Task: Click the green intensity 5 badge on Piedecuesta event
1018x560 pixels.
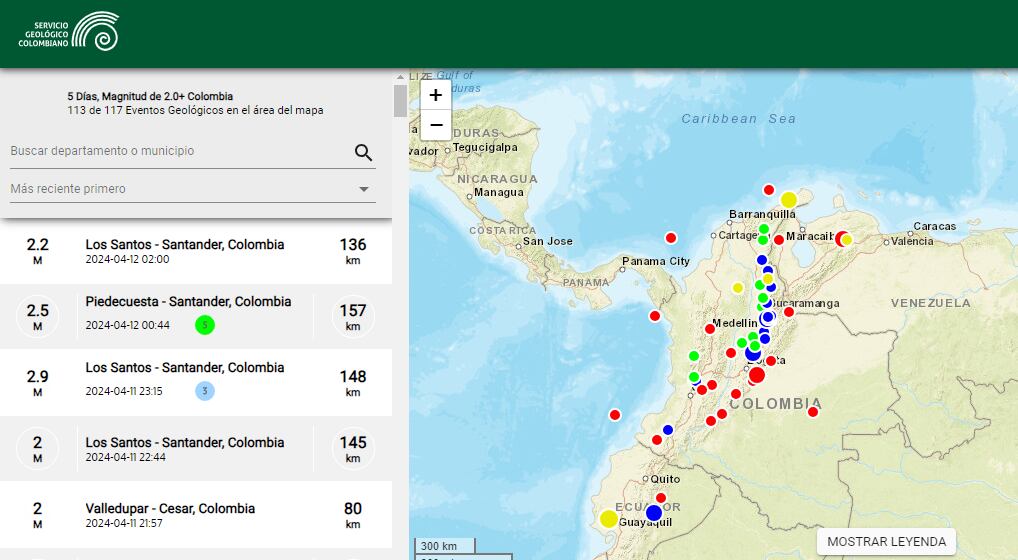Action: pyautogui.click(x=205, y=325)
